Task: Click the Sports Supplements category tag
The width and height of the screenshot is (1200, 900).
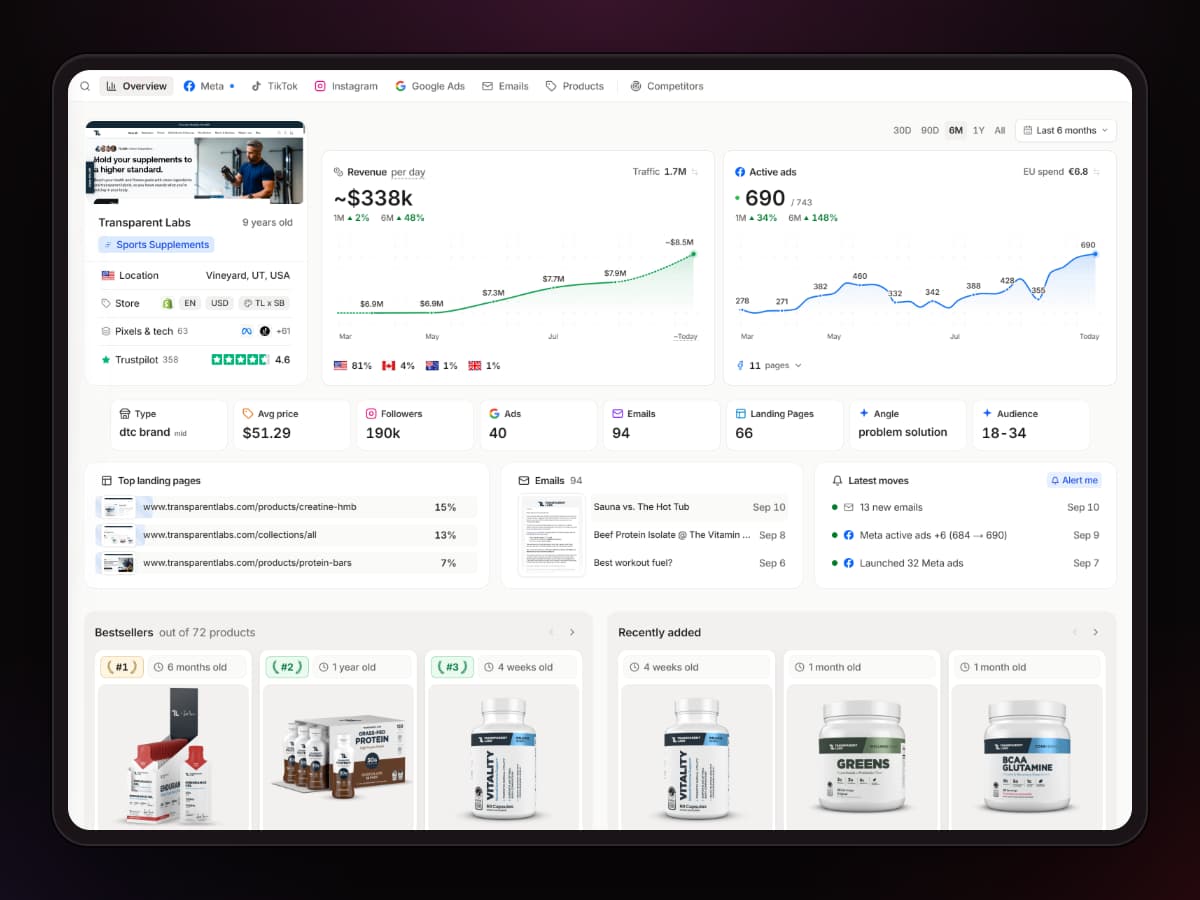Action: tap(156, 244)
